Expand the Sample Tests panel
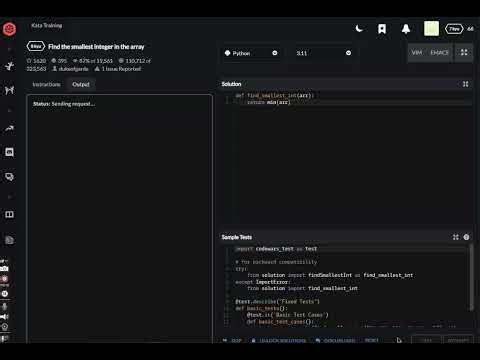 click(456, 237)
